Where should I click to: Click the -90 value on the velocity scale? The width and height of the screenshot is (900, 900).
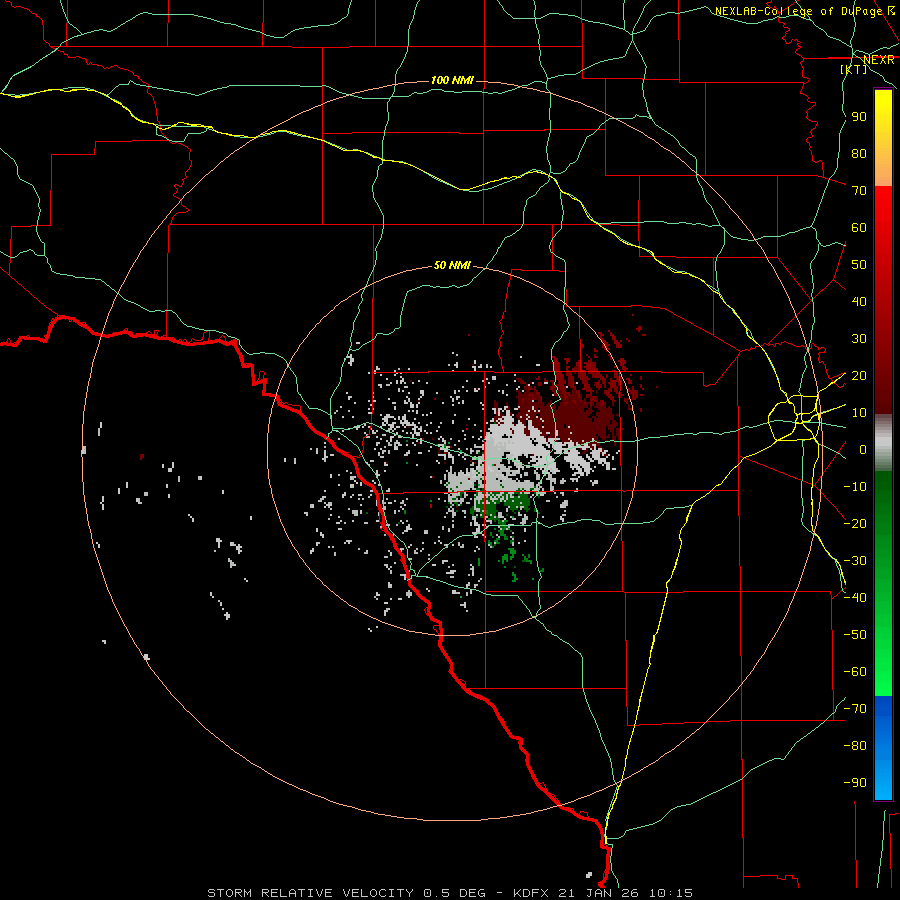point(855,783)
